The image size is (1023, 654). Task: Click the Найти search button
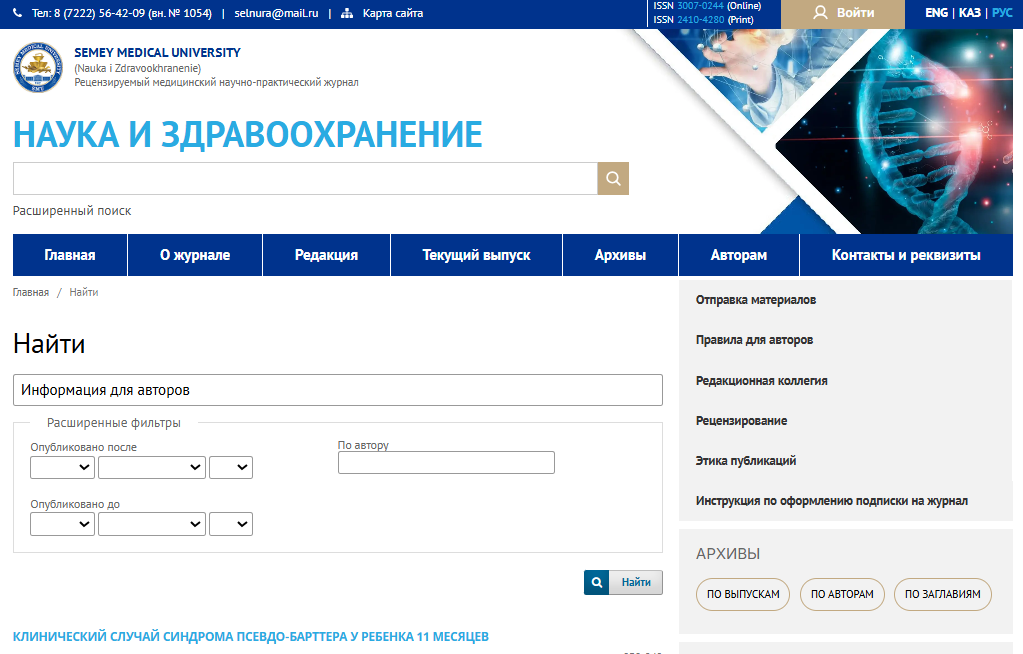[636, 582]
